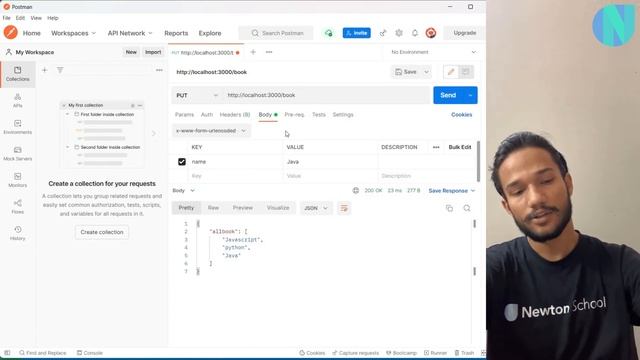Image resolution: width=640 pixels, height=360 pixels.
Task: Switch response view to Visualize
Action: (x=278, y=208)
